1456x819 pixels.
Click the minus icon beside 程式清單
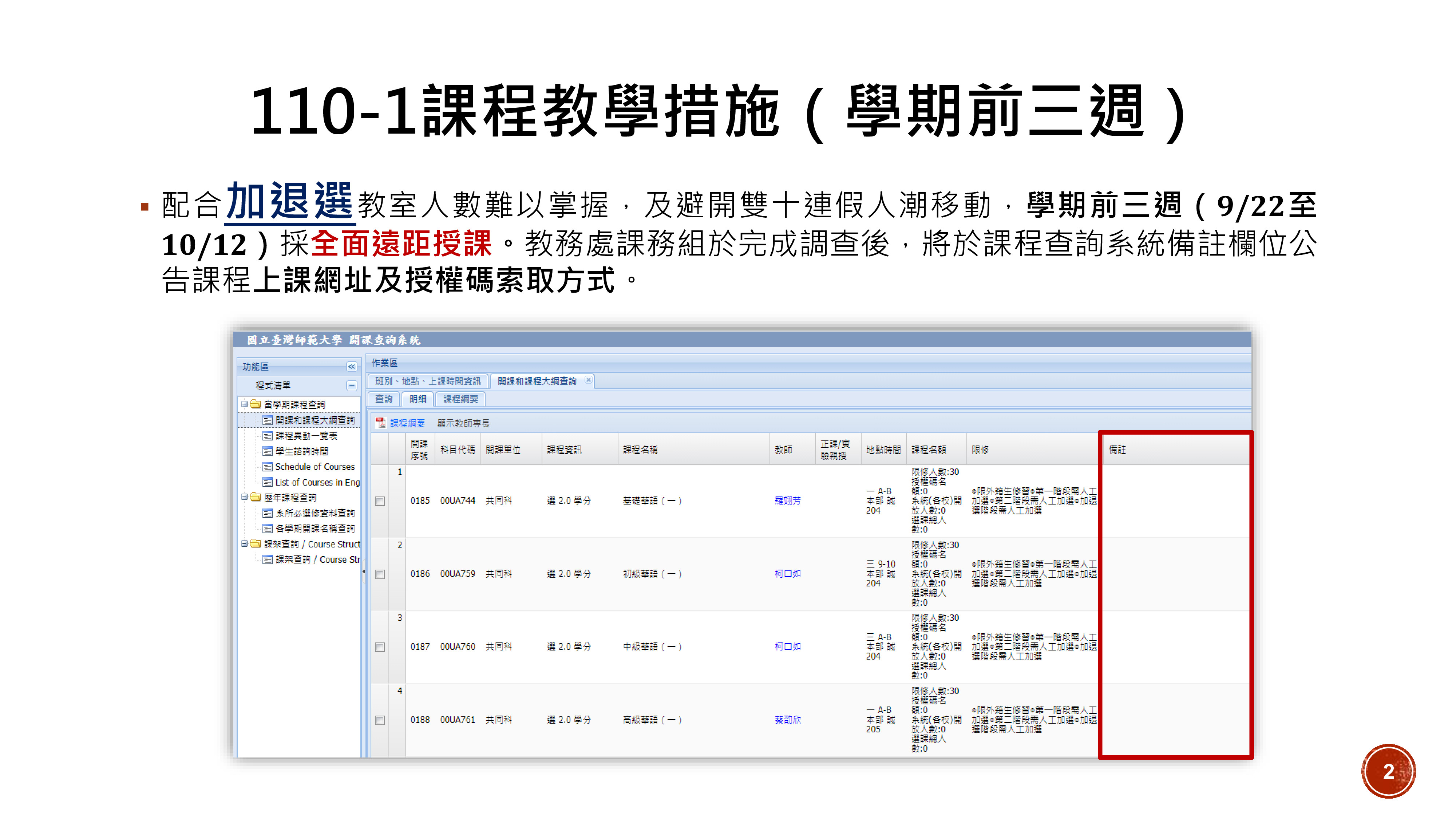tap(352, 385)
